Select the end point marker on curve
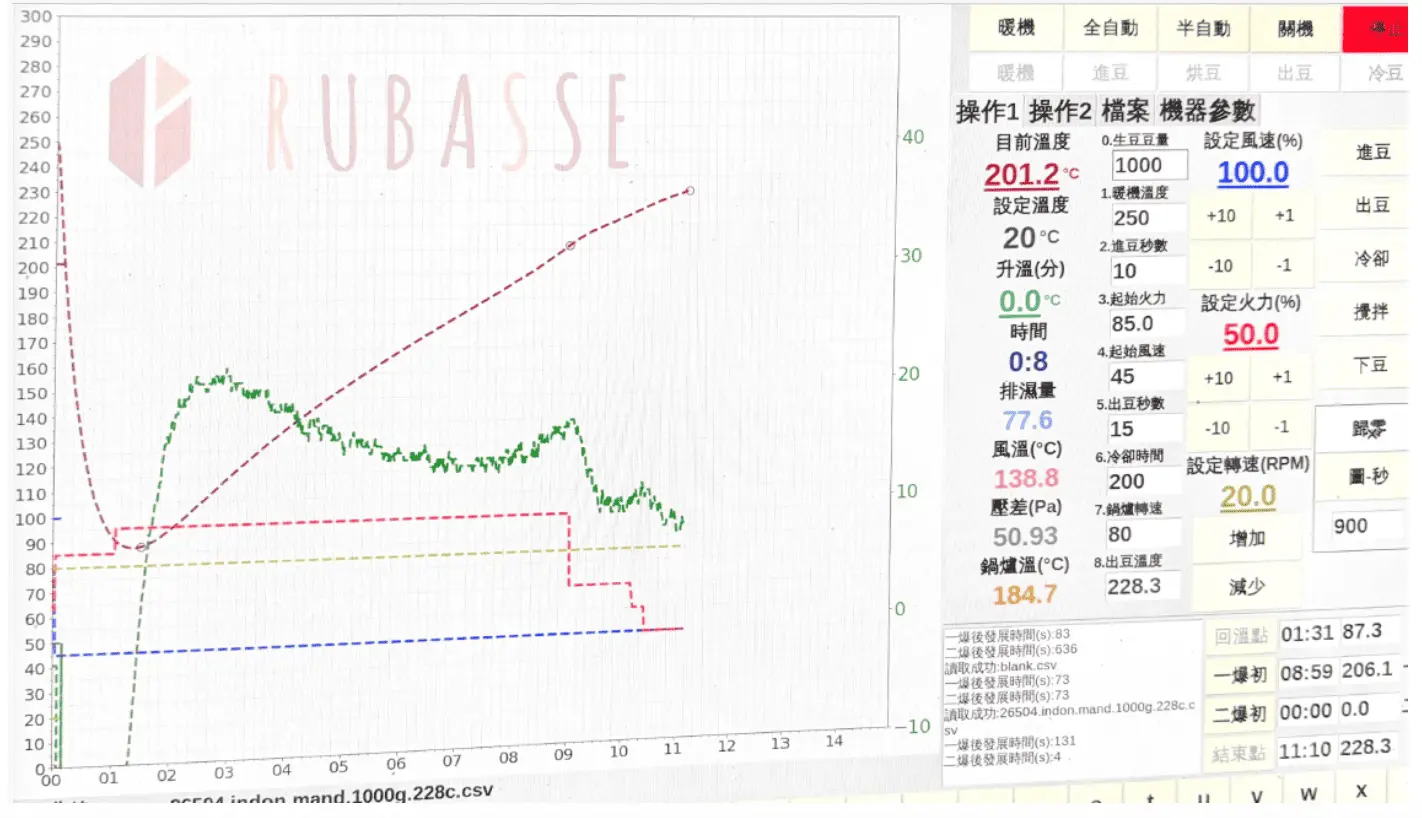This screenshot has height=818, width=1422. (x=689, y=190)
